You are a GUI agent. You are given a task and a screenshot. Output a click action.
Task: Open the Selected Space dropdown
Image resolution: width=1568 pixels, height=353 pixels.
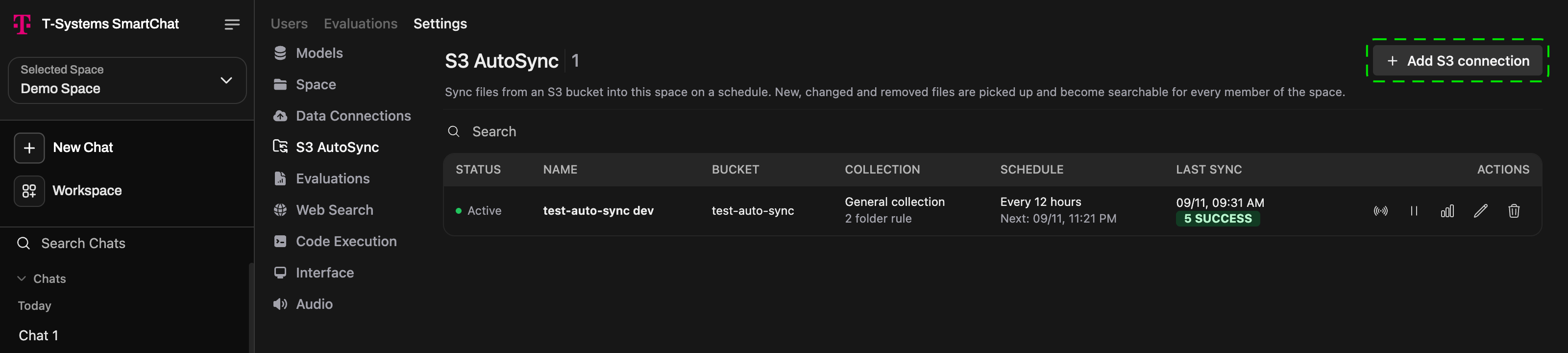tap(127, 80)
